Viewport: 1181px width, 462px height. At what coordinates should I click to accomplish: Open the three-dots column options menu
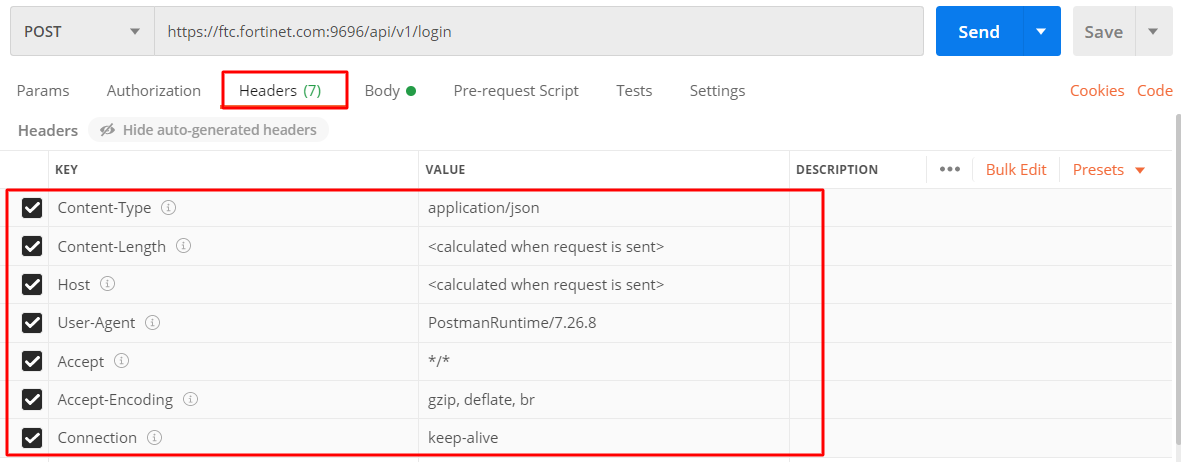click(949, 170)
